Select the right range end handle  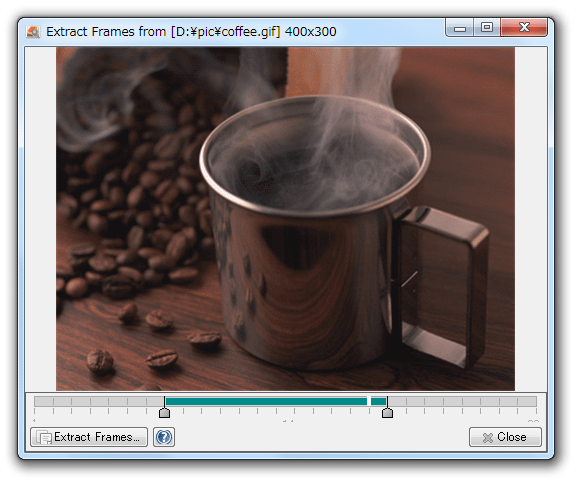pos(387,413)
